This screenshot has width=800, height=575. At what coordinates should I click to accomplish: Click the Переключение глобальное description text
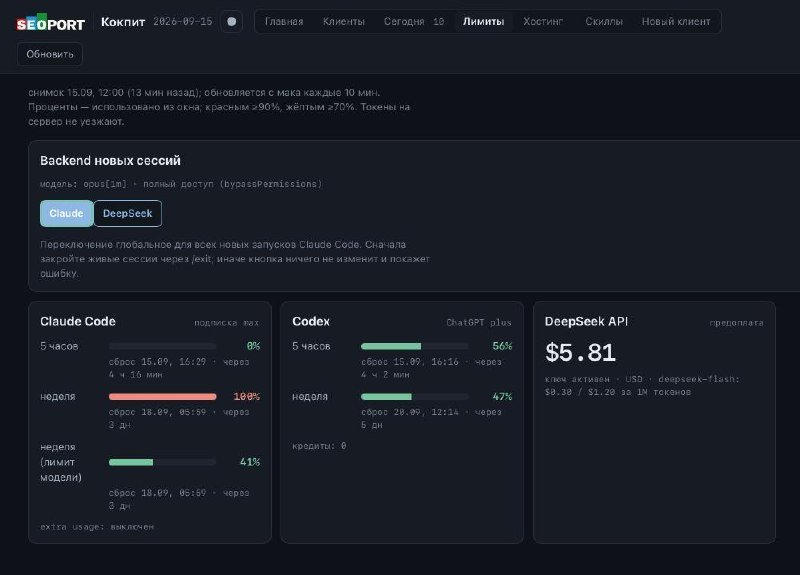pyautogui.click(x=235, y=259)
